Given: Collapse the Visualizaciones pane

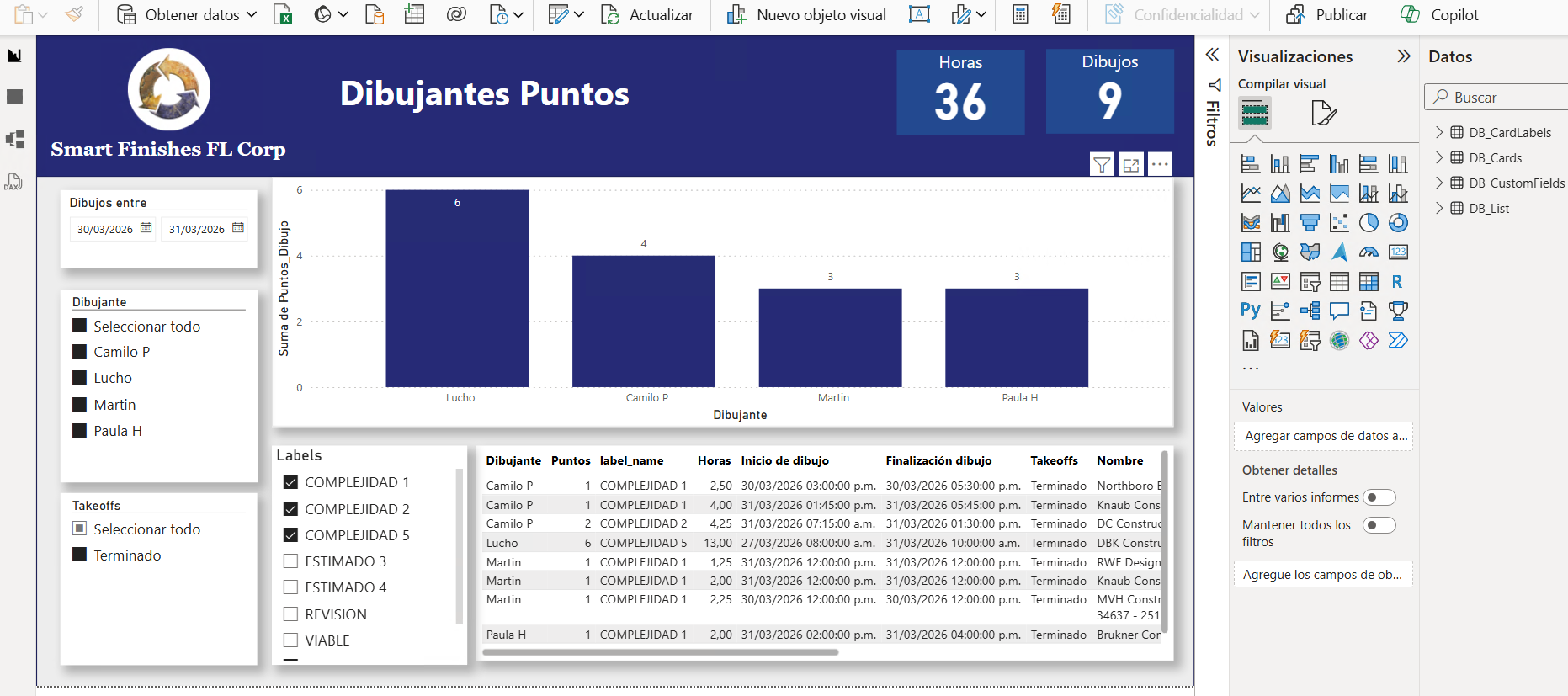Looking at the screenshot, I should coord(1403,56).
